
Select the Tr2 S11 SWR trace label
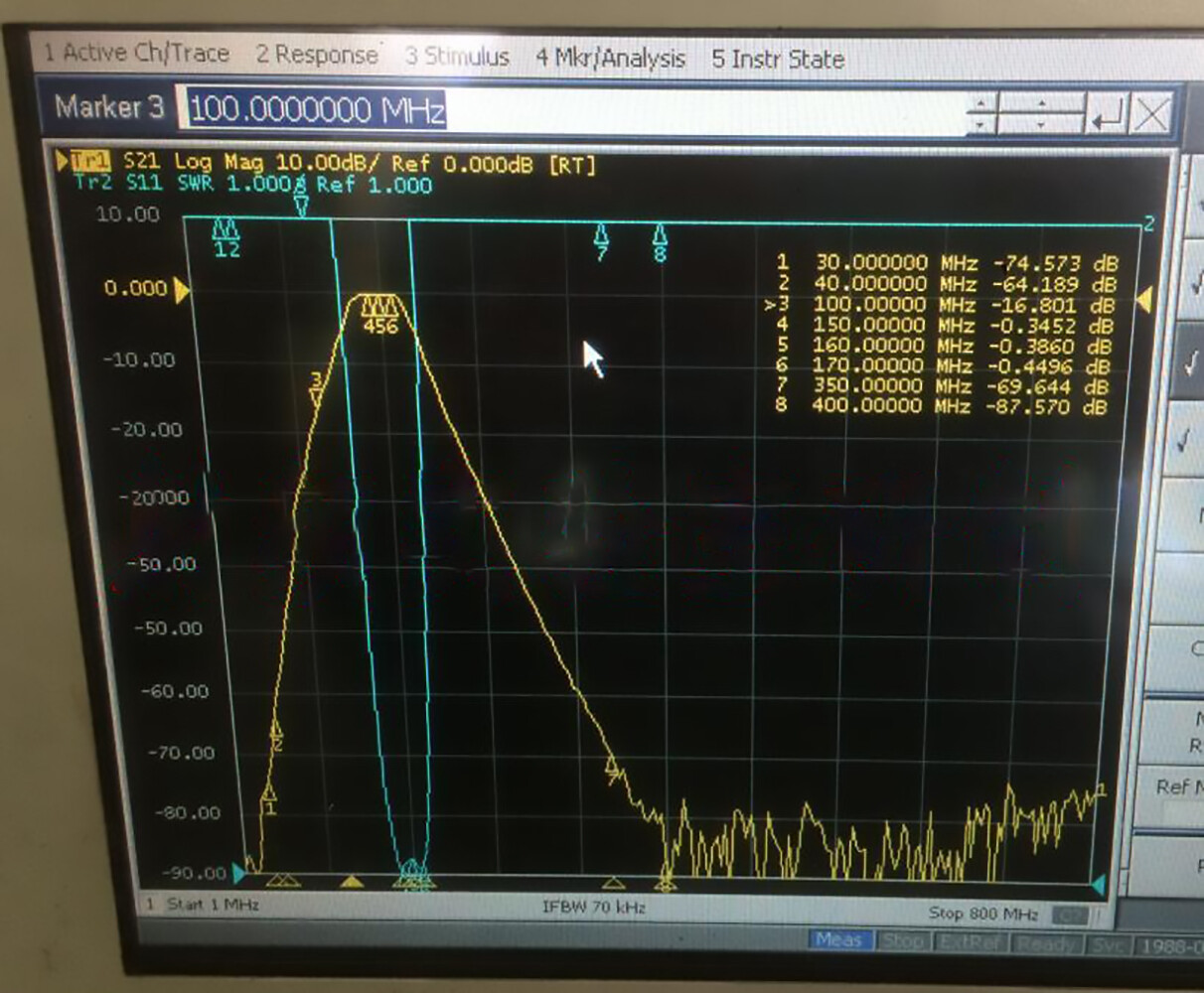[x=253, y=184]
